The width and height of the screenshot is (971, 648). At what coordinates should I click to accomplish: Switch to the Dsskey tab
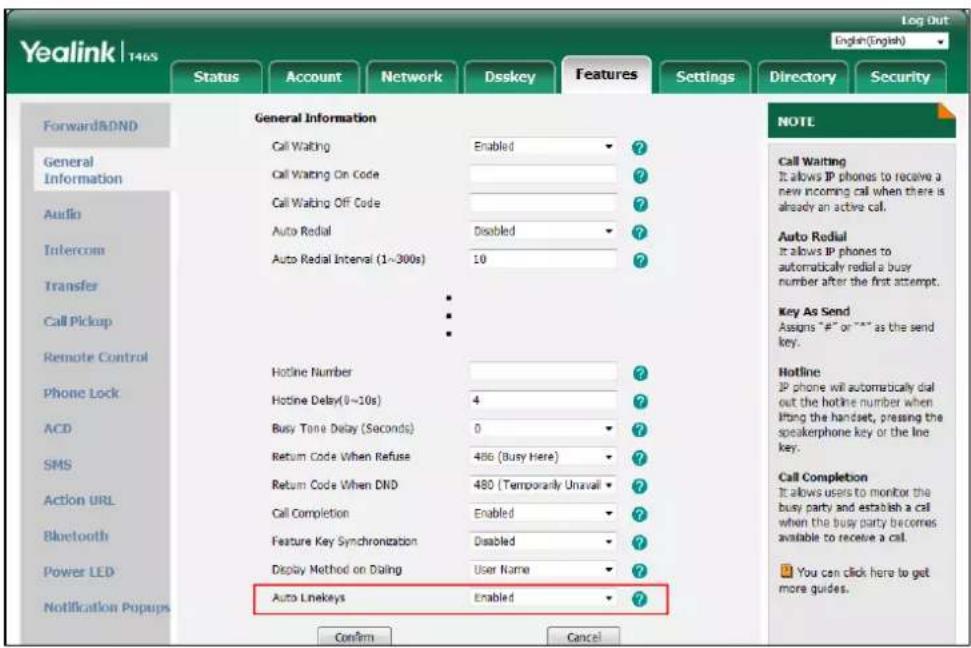[509, 77]
